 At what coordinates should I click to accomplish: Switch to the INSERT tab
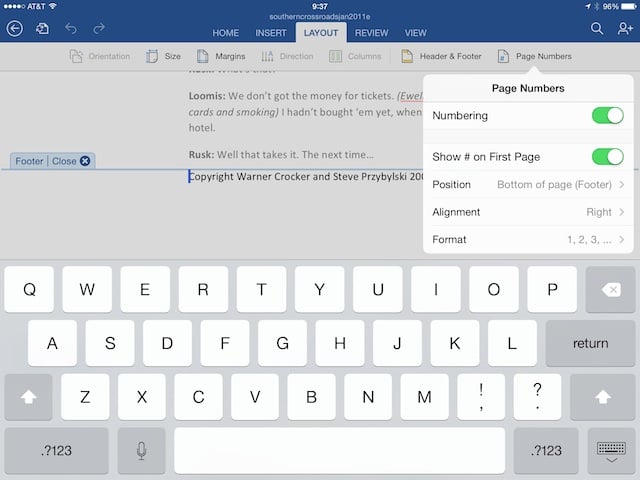coord(271,33)
